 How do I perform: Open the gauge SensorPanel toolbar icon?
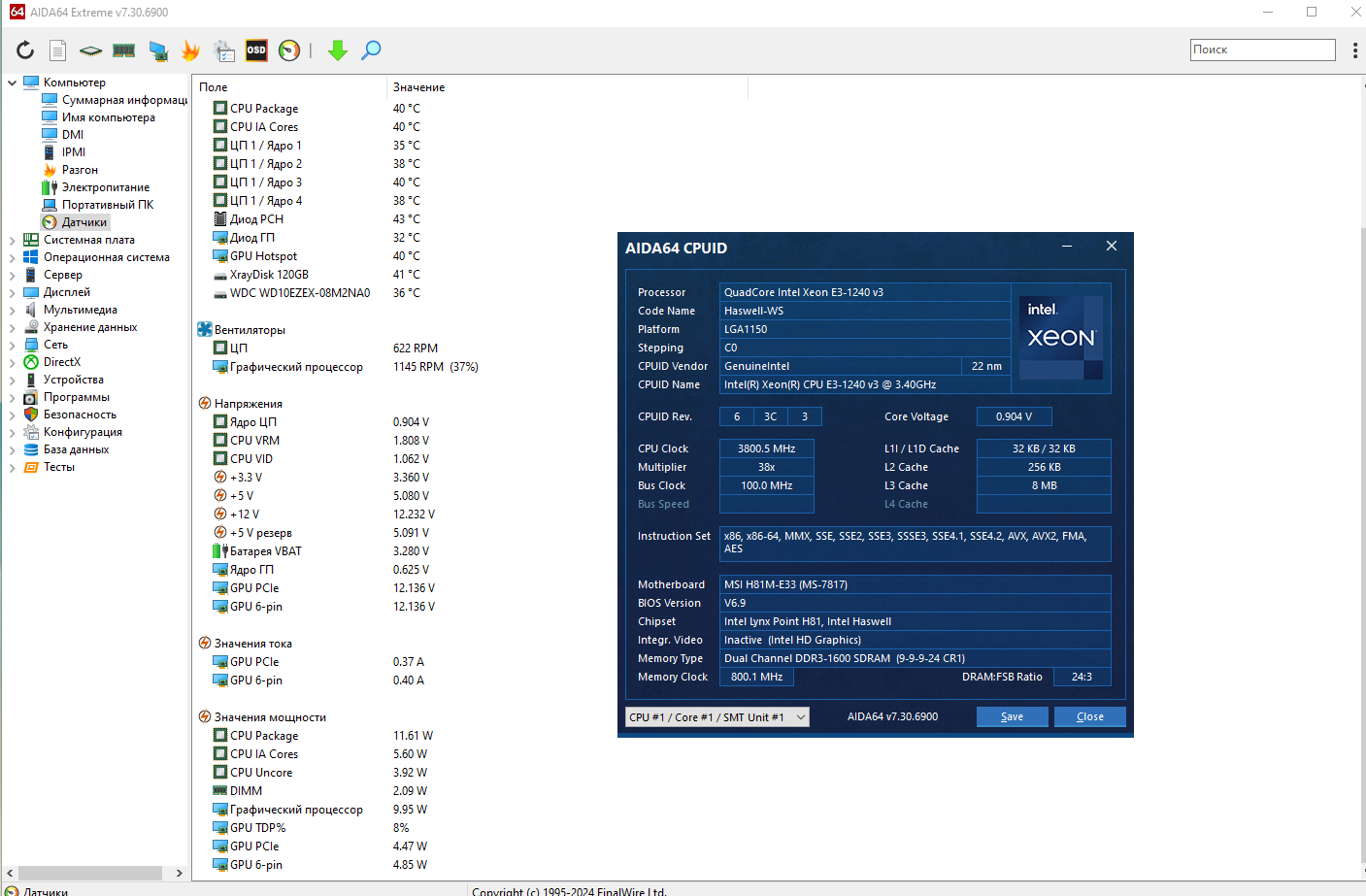point(289,50)
